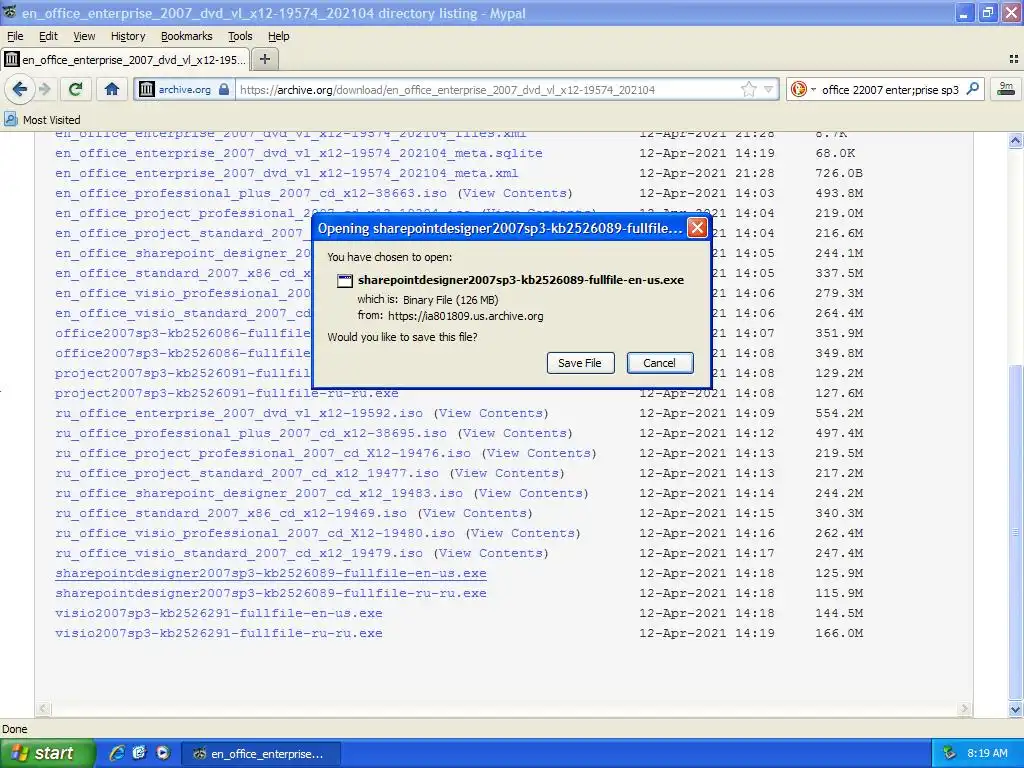
Task: View Contents of en_office_professional_plus iso
Action: 515,193
